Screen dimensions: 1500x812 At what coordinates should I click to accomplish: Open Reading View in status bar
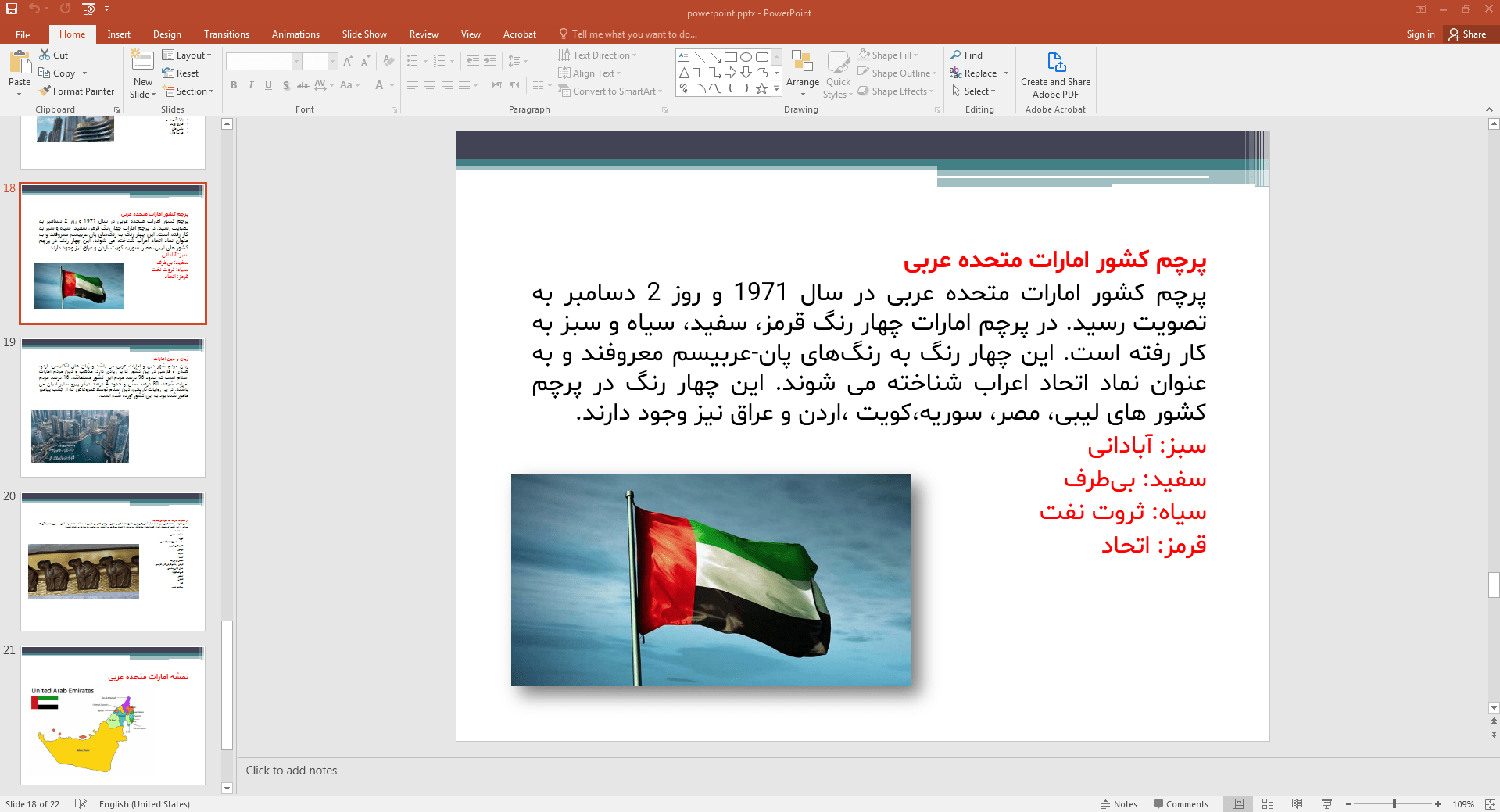click(x=1297, y=804)
